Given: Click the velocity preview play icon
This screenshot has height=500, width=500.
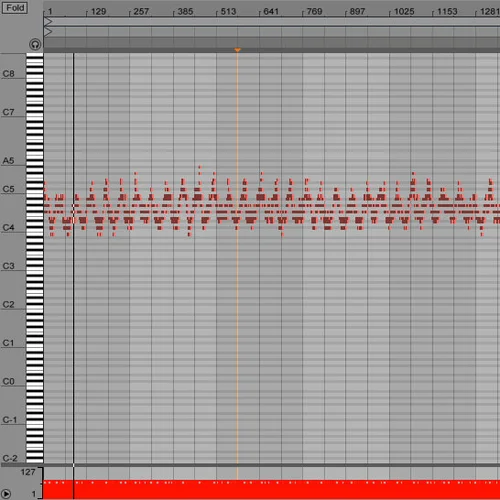Looking at the screenshot, I should [6, 494].
